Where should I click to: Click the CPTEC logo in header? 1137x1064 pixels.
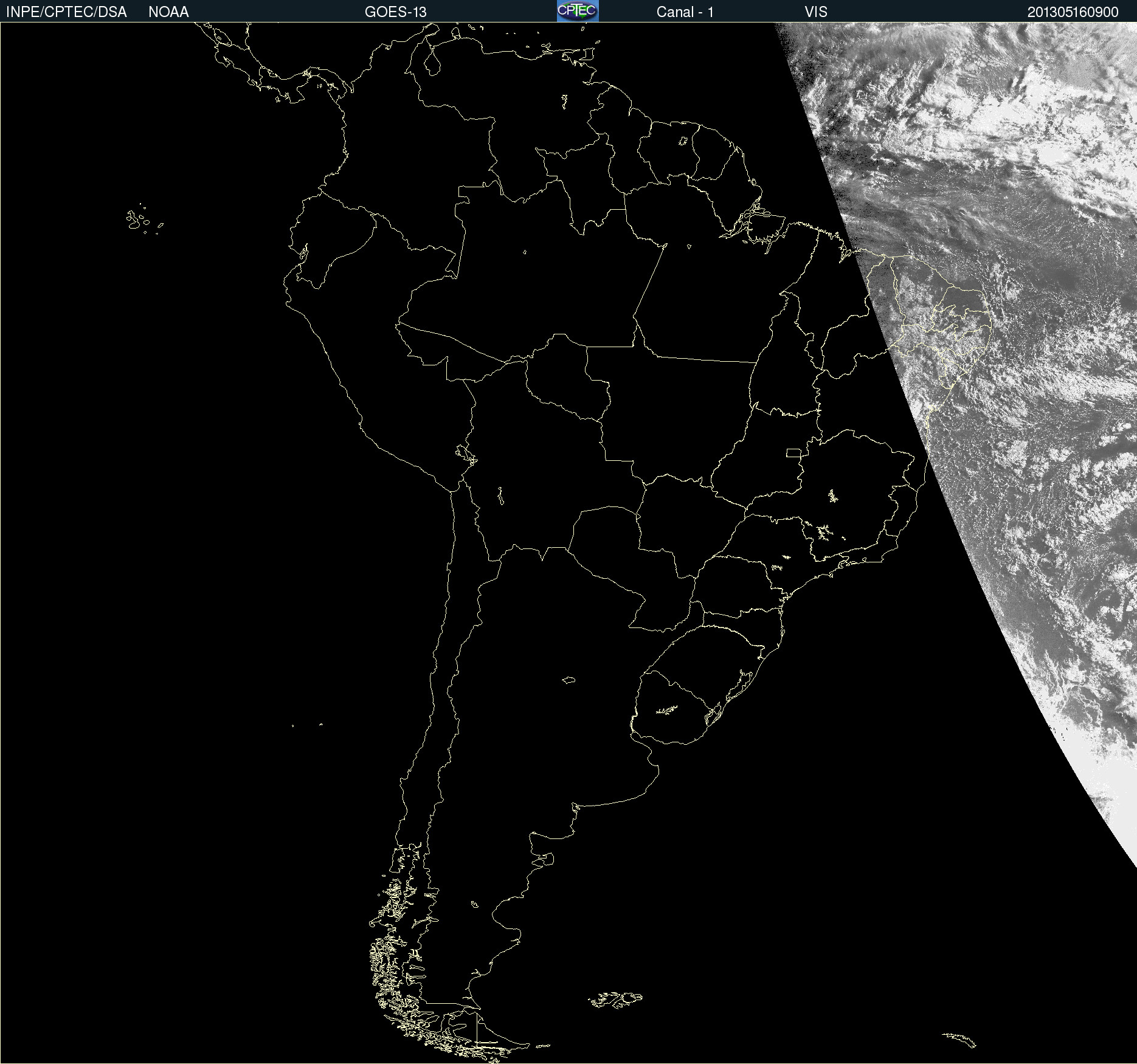coord(577,11)
